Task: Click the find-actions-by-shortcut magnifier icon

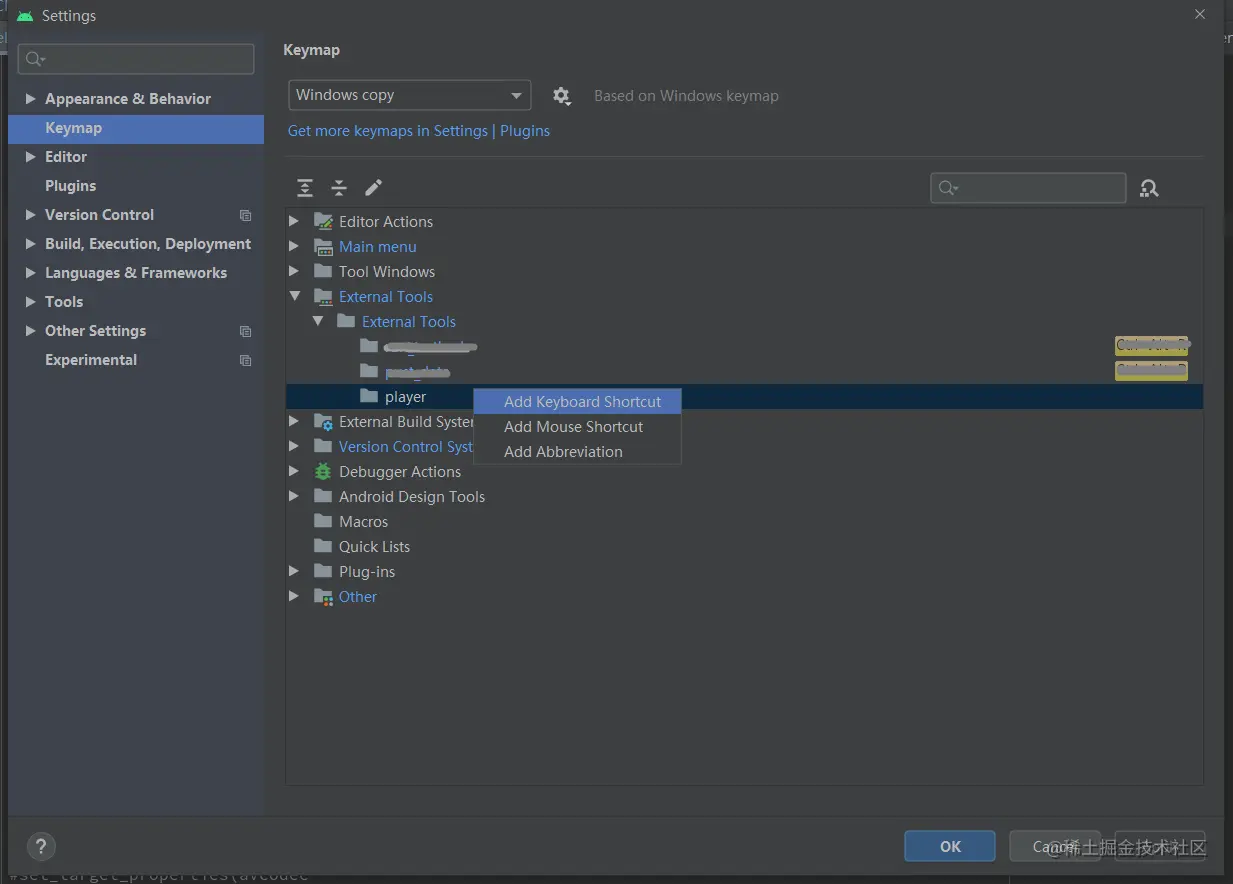Action: coord(1149,187)
